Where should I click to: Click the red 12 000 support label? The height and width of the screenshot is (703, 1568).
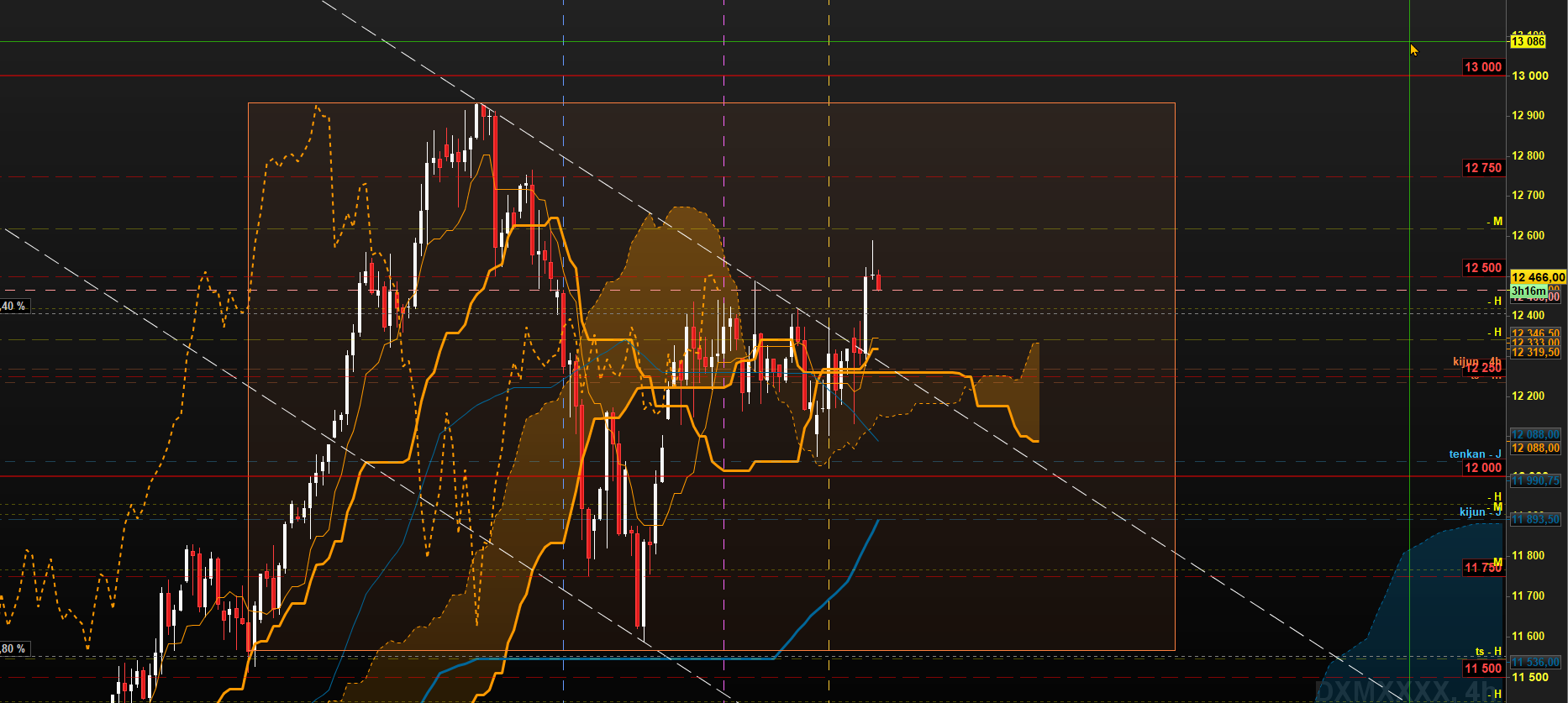(x=1483, y=468)
